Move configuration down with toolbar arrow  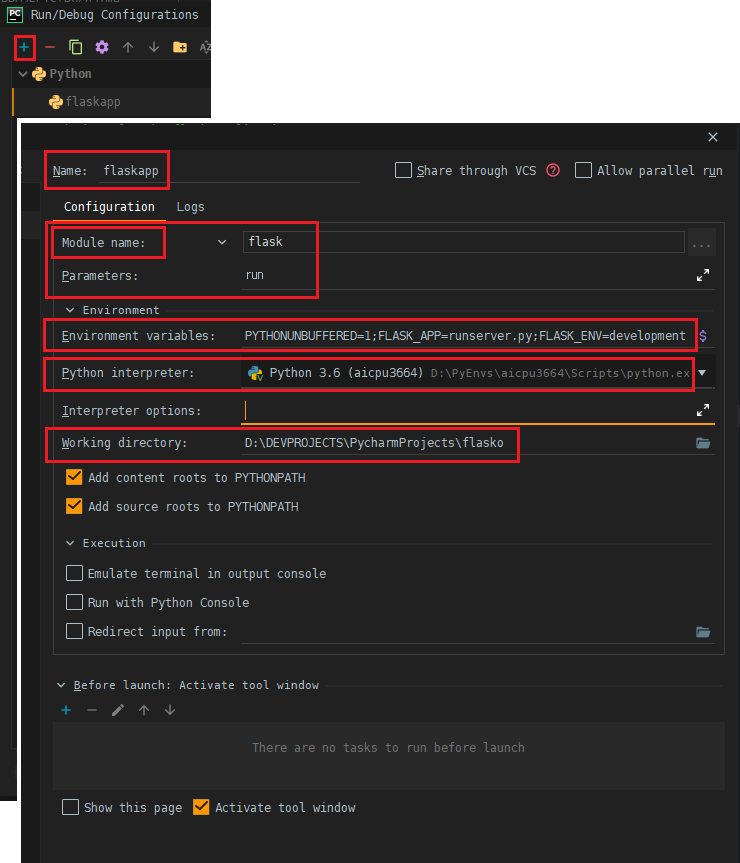(x=154, y=47)
